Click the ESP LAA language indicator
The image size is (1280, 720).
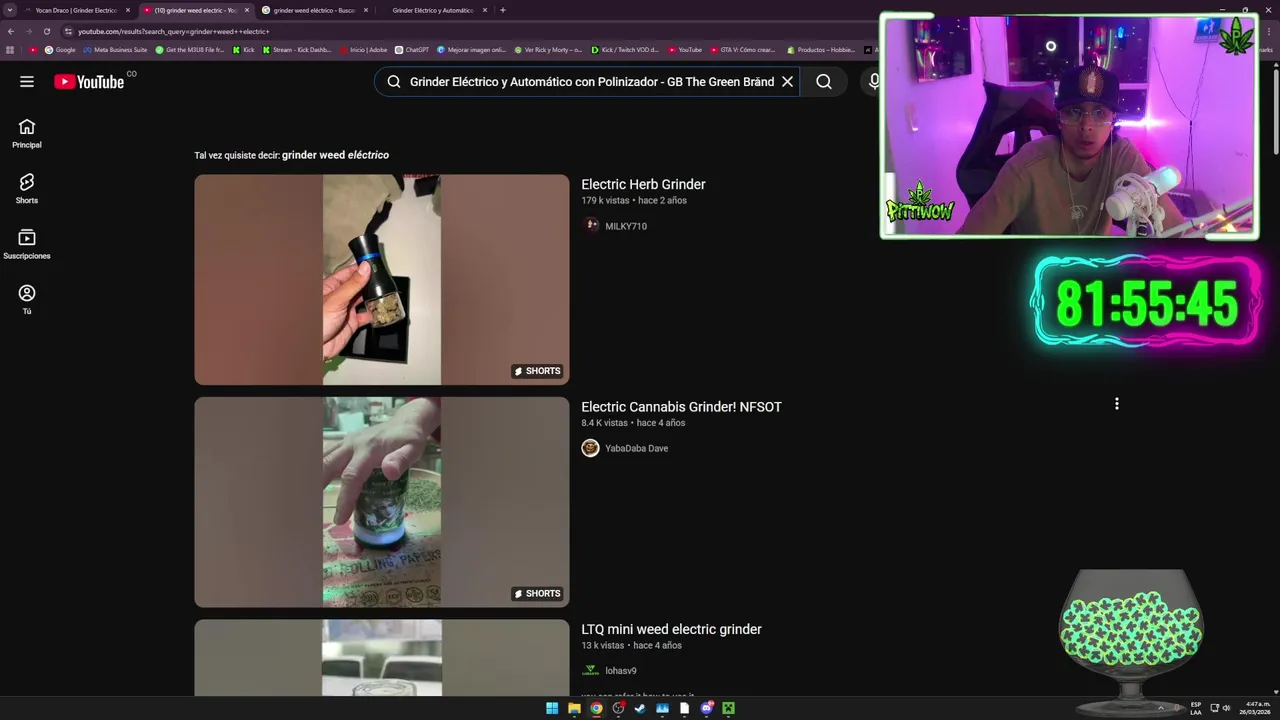coord(1196,708)
